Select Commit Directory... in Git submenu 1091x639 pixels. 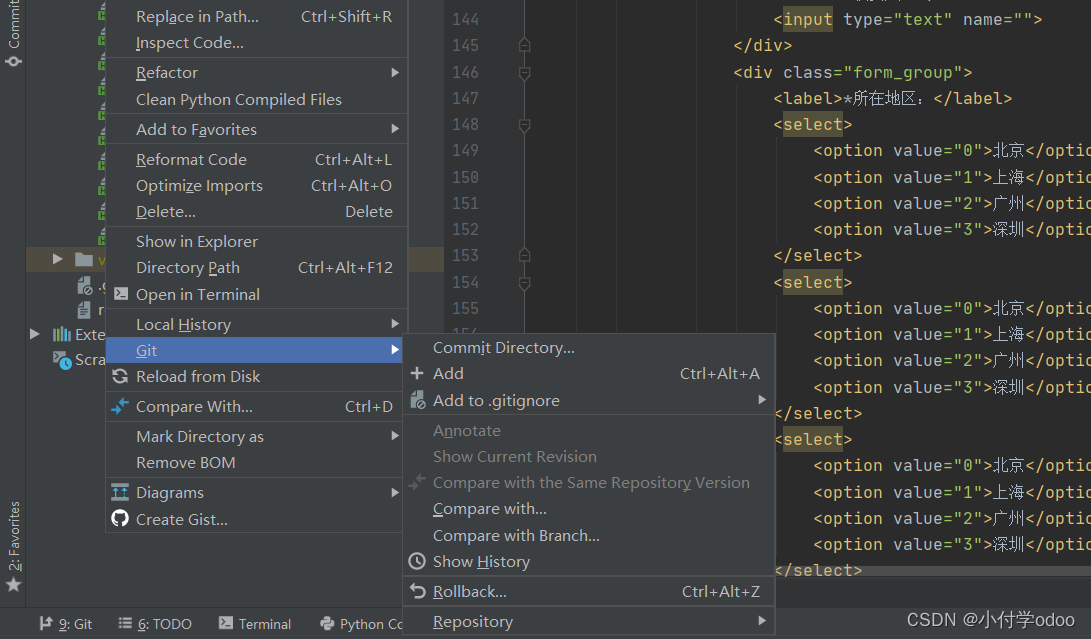tap(589, 347)
